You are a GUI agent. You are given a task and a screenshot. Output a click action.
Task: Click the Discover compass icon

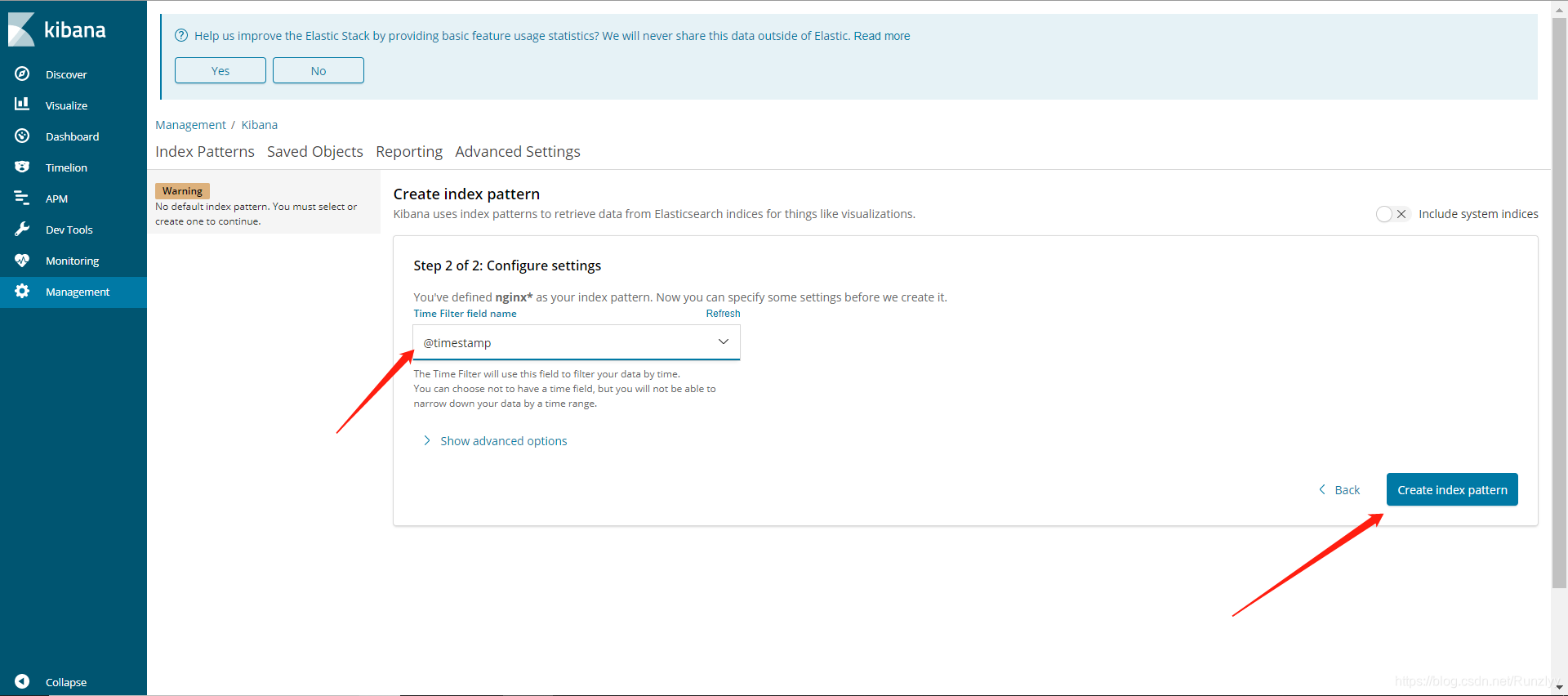coord(22,74)
